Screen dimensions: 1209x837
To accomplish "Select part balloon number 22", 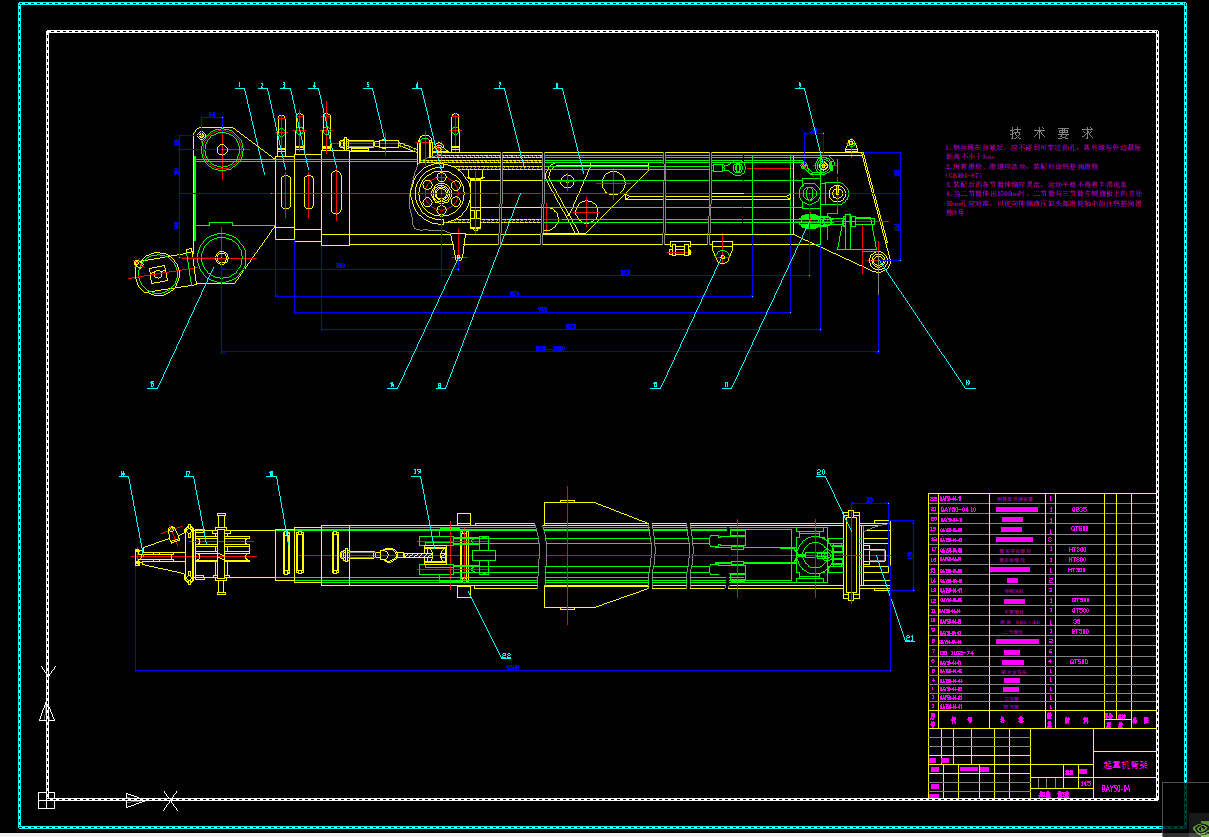I will click(506, 656).
